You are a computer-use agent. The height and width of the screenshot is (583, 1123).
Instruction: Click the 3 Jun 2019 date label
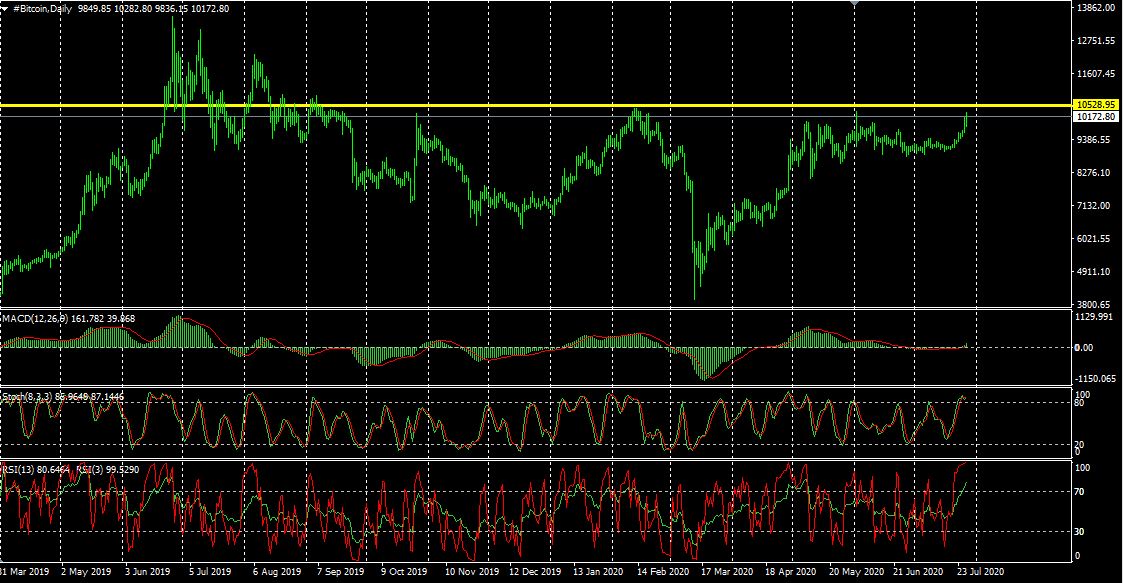(148, 572)
